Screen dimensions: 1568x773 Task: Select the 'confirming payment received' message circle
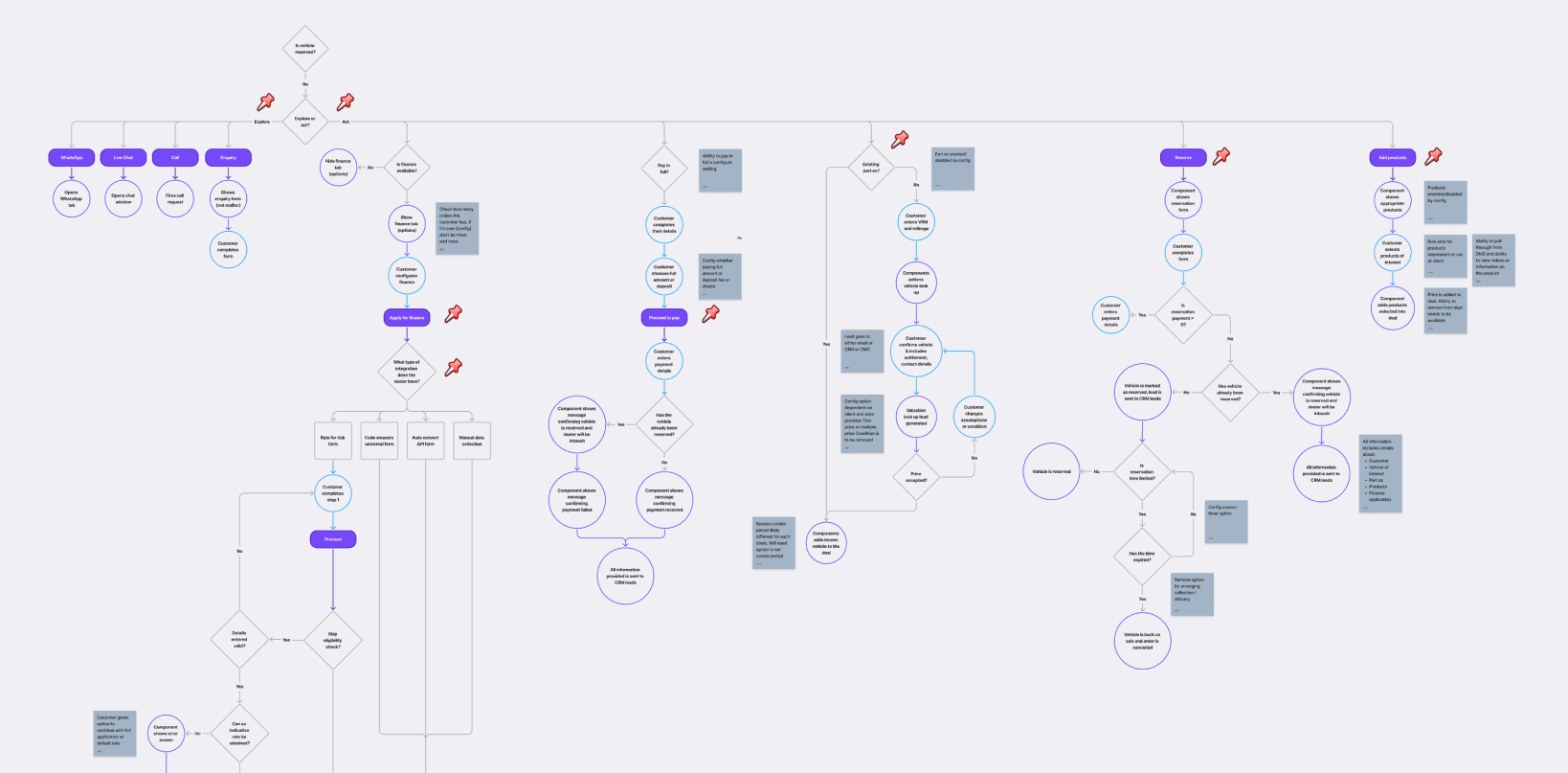point(664,500)
